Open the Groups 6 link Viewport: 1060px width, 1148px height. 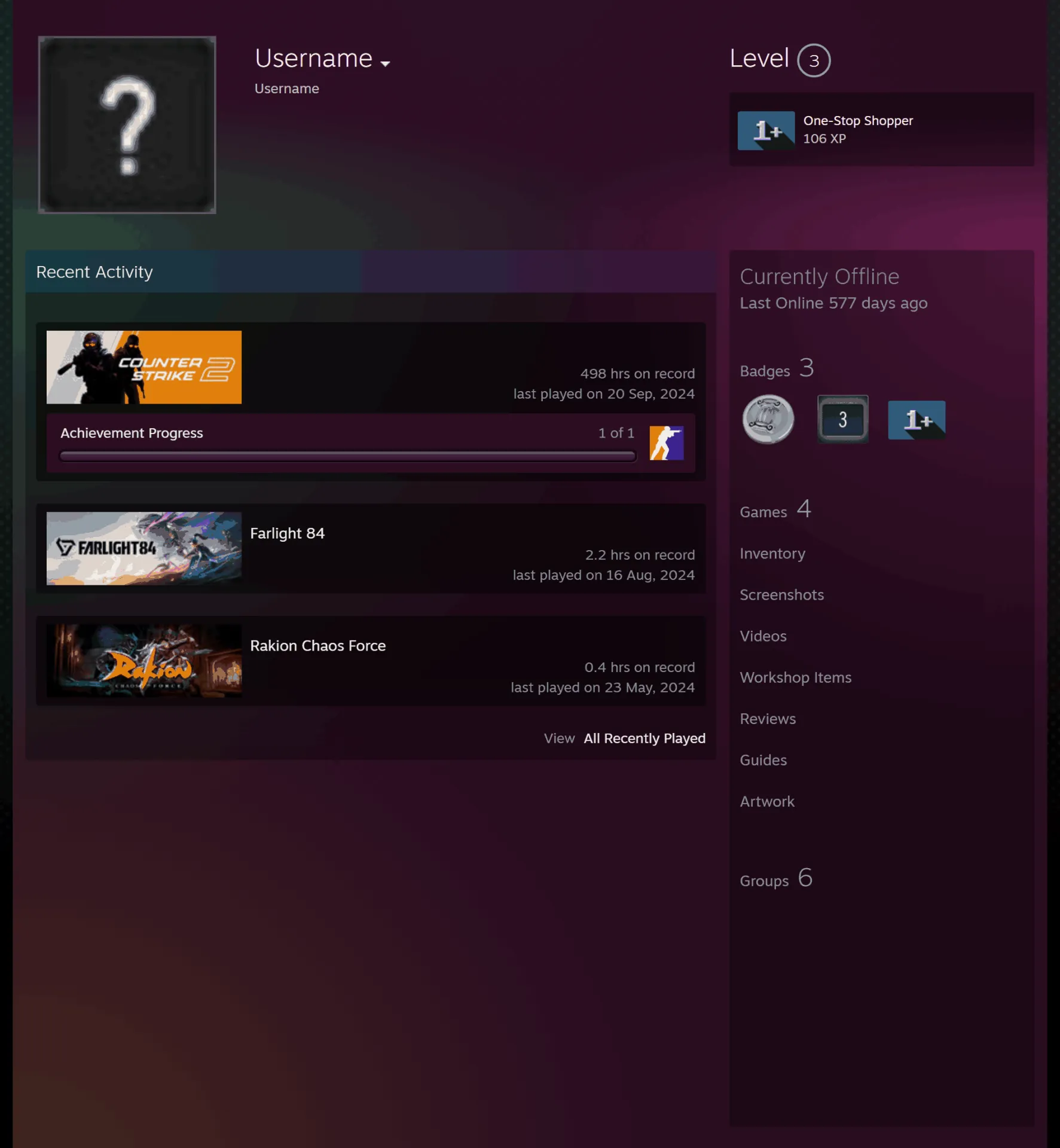click(x=776, y=879)
